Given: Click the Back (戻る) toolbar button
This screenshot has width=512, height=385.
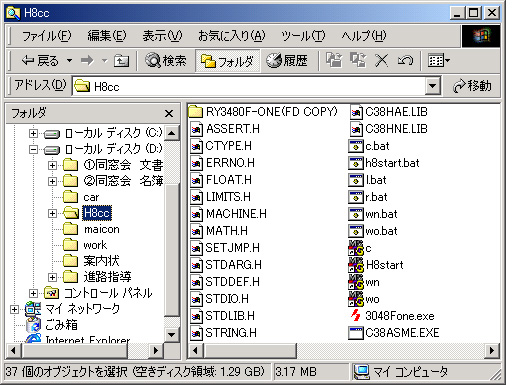Looking at the screenshot, I should 39,61.
